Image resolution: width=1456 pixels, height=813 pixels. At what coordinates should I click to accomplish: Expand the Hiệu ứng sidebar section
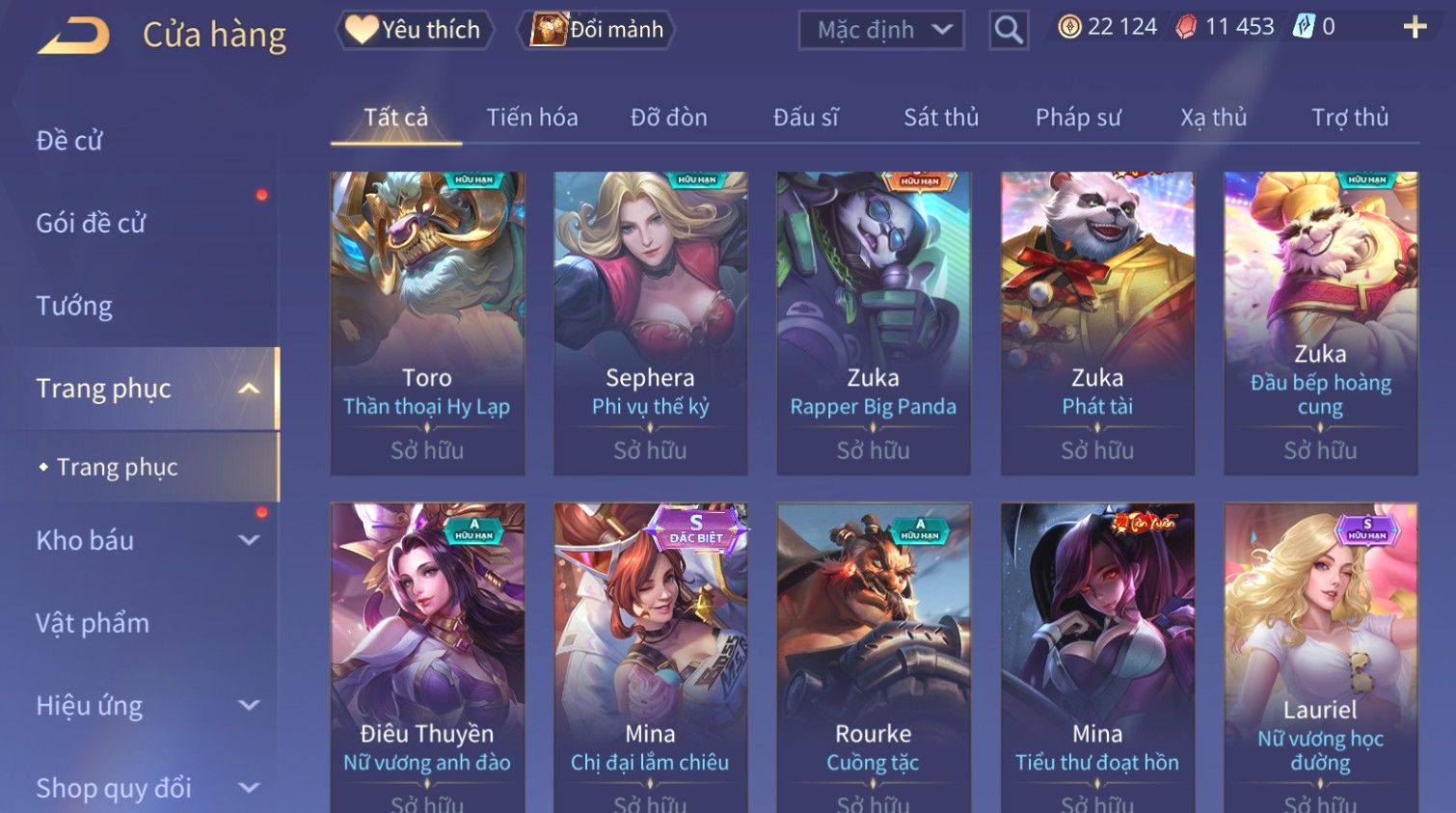pos(249,705)
